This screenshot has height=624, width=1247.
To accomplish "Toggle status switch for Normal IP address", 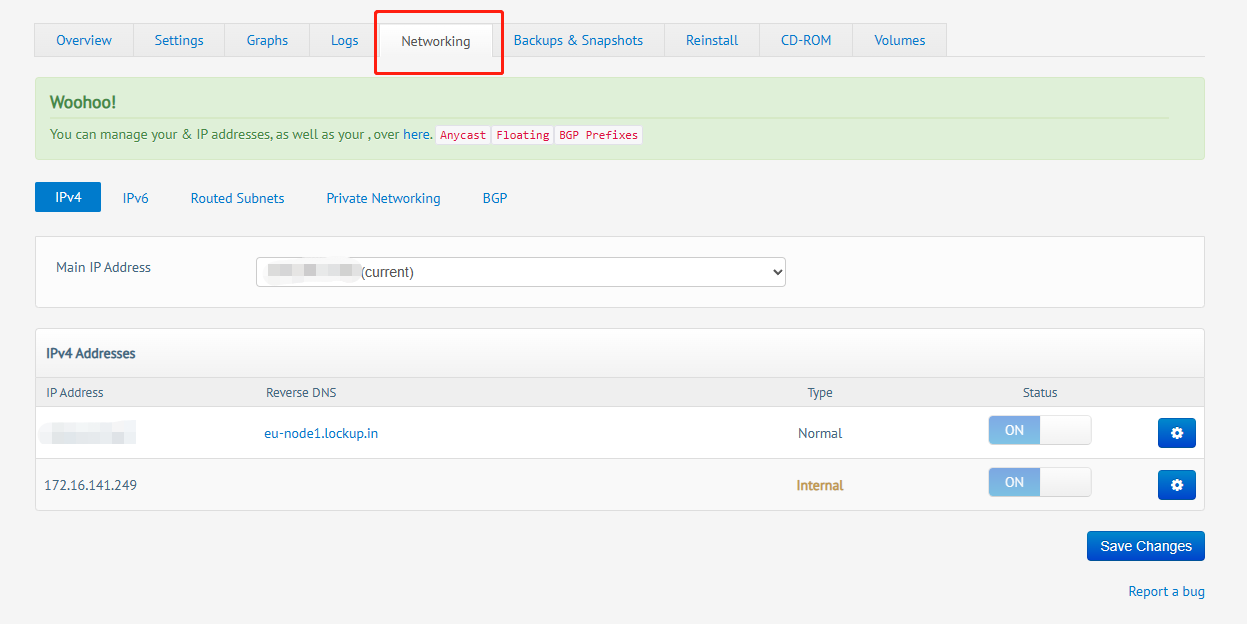I will [x=1039, y=431].
